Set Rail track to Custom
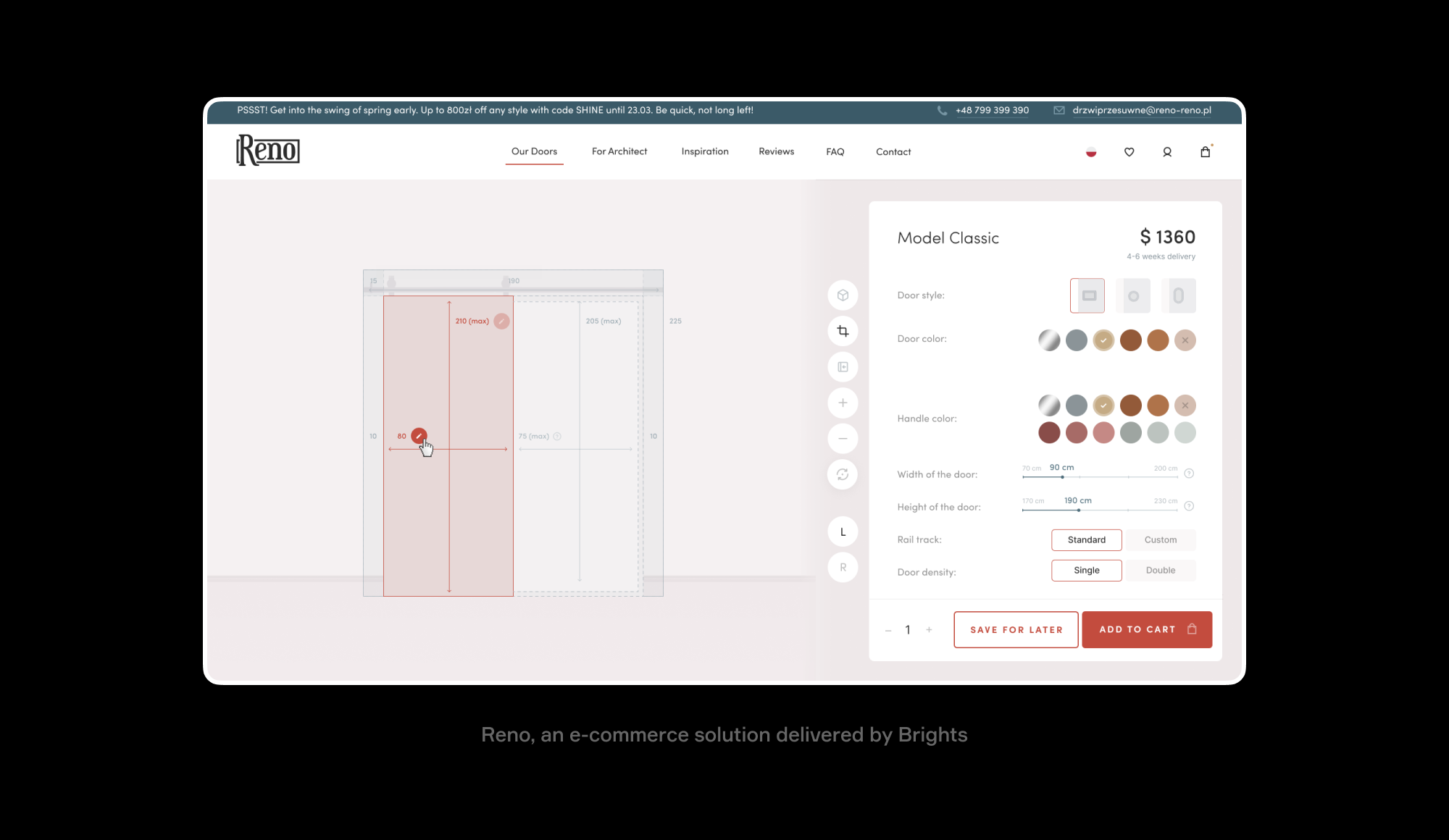 click(x=1160, y=539)
